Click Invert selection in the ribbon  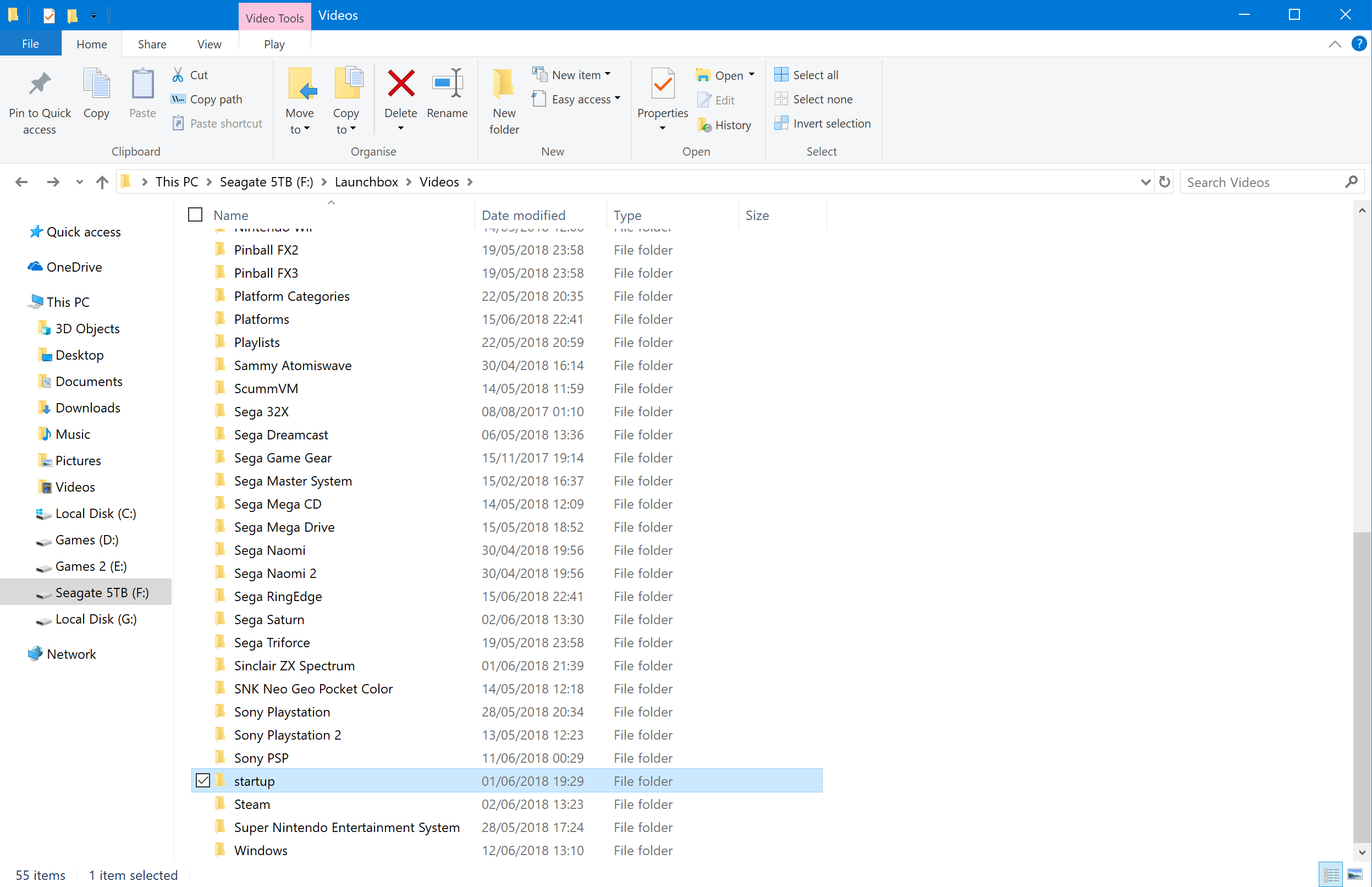tap(823, 123)
